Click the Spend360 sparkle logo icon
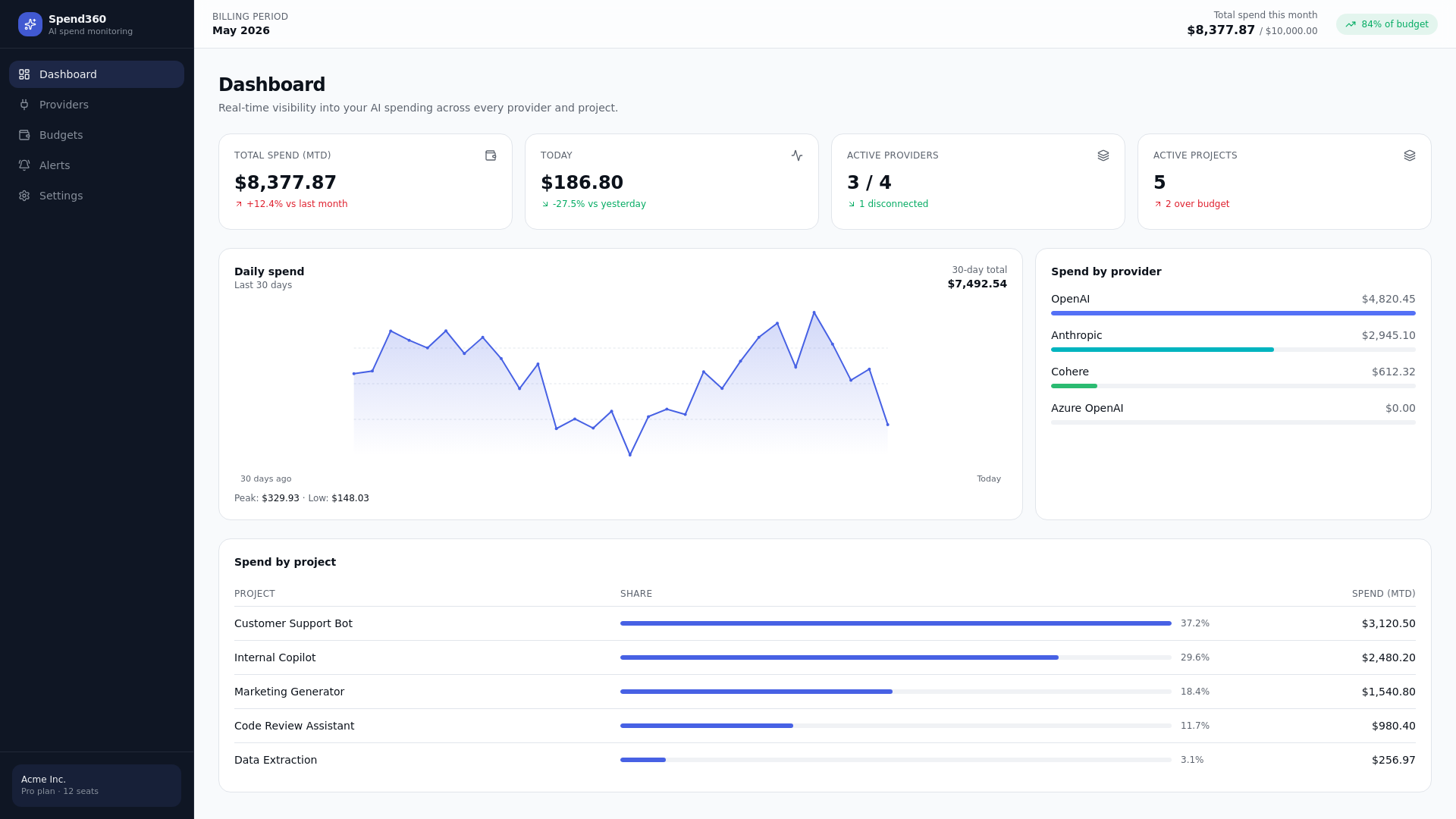 pyautogui.click(x=30, y=24)
